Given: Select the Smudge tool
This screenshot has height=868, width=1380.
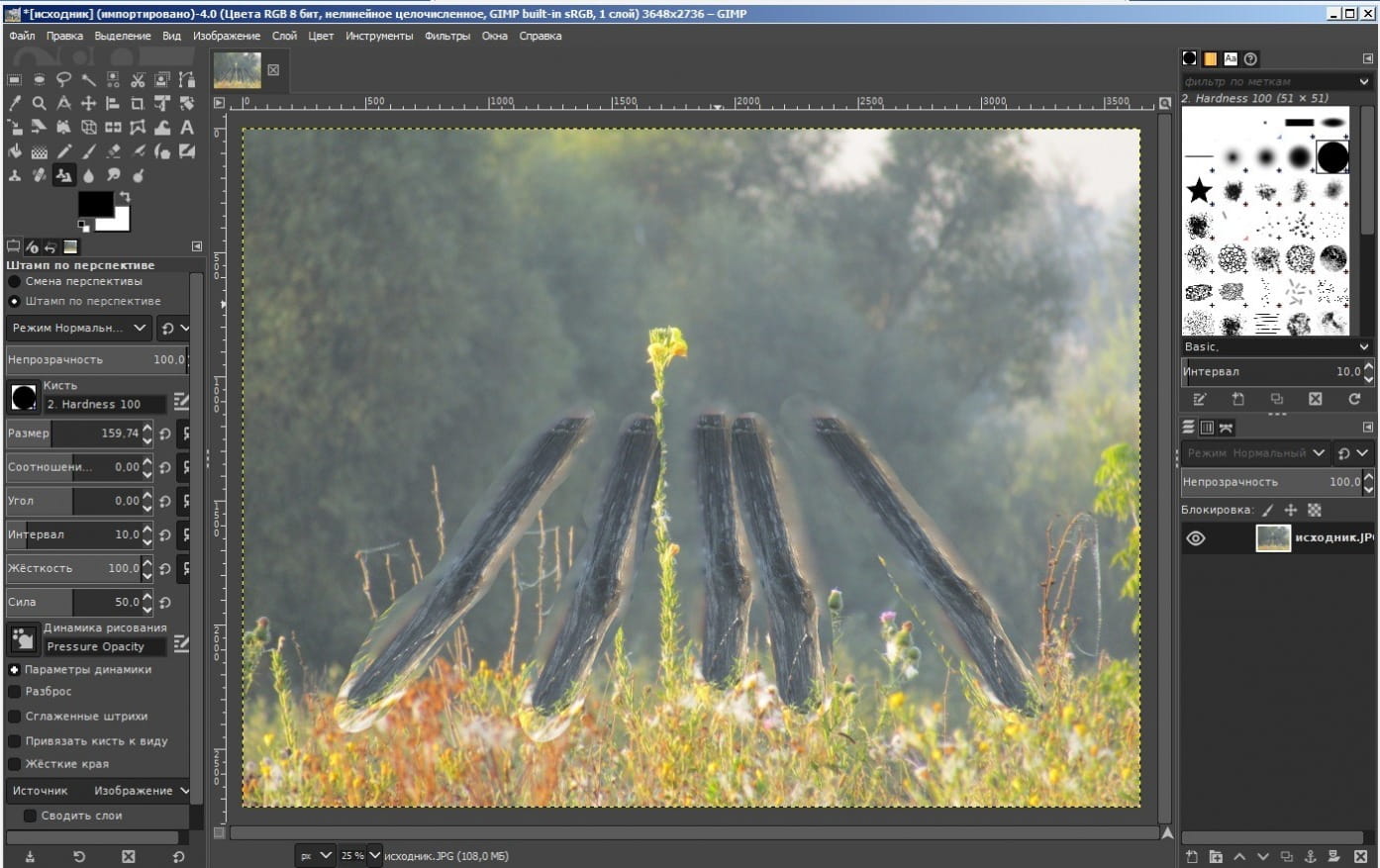Looking at the screenshot, I should (x=113, y=175).
